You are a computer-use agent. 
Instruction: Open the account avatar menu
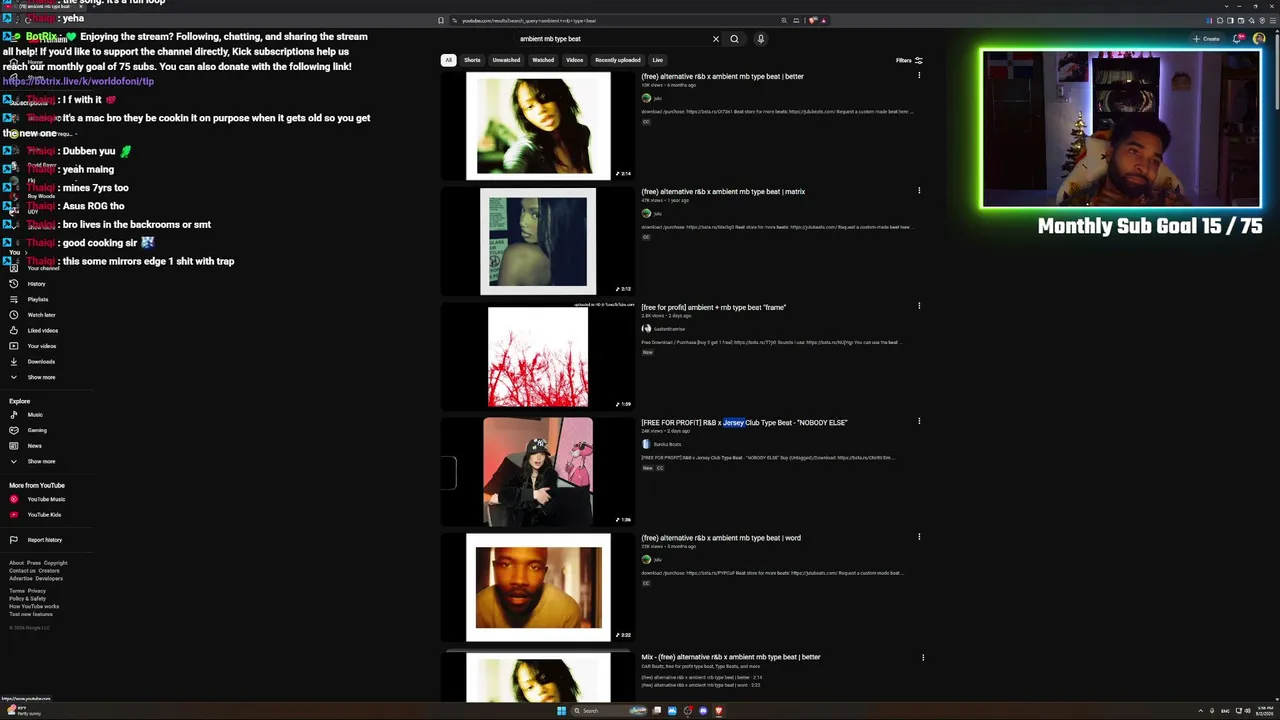point(1259,39)
